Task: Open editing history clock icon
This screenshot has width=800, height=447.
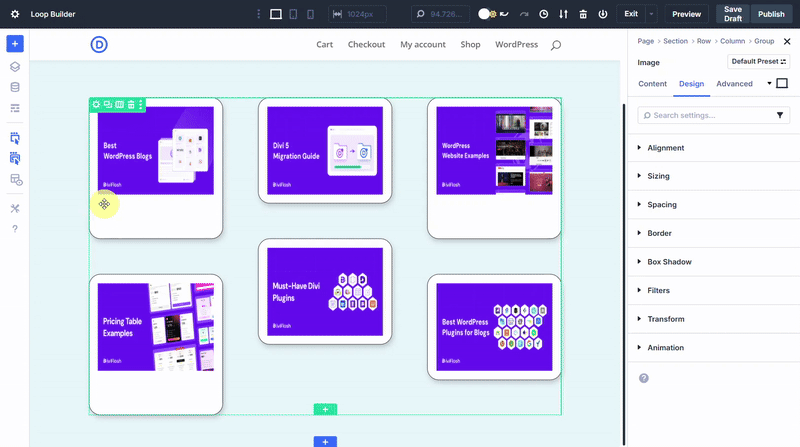Action: tap(544, 14)
